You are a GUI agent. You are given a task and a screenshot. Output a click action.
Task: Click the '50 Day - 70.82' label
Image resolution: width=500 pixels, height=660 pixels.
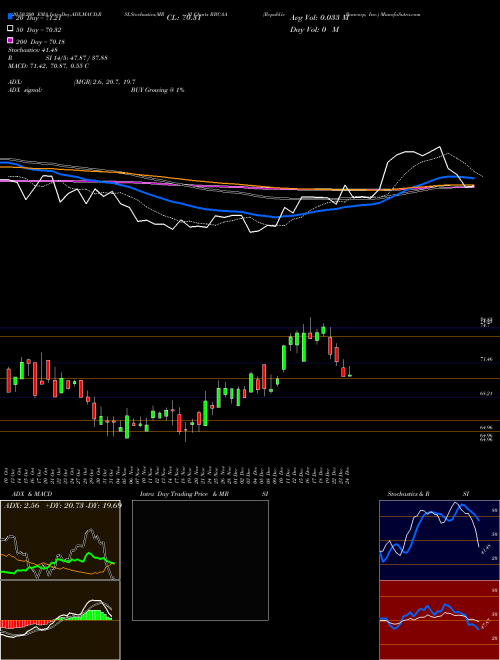point(39,30)
